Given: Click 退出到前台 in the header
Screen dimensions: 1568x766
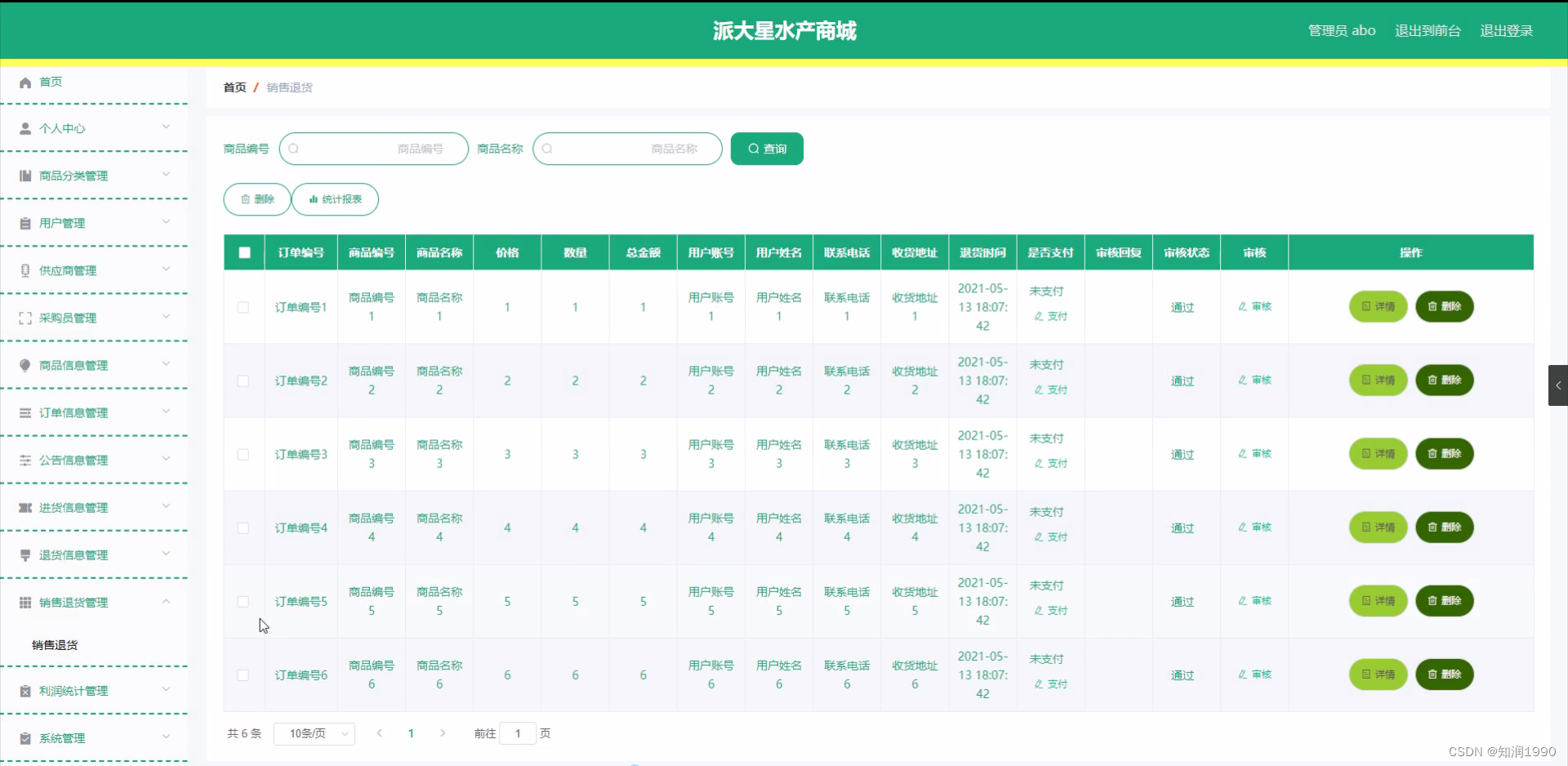Looking at the screenshot, I should point(1427,30).
